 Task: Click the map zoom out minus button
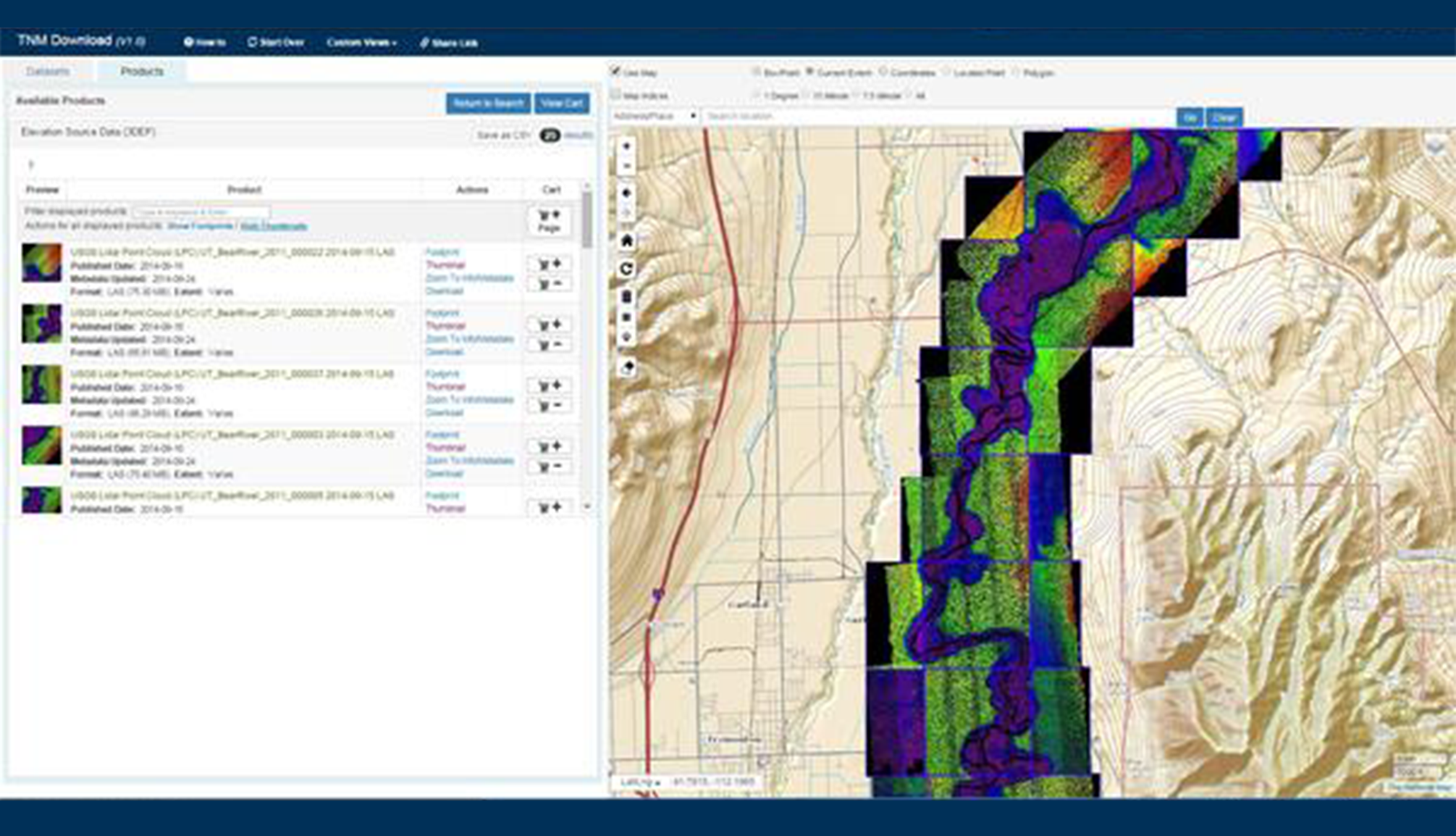627,167
